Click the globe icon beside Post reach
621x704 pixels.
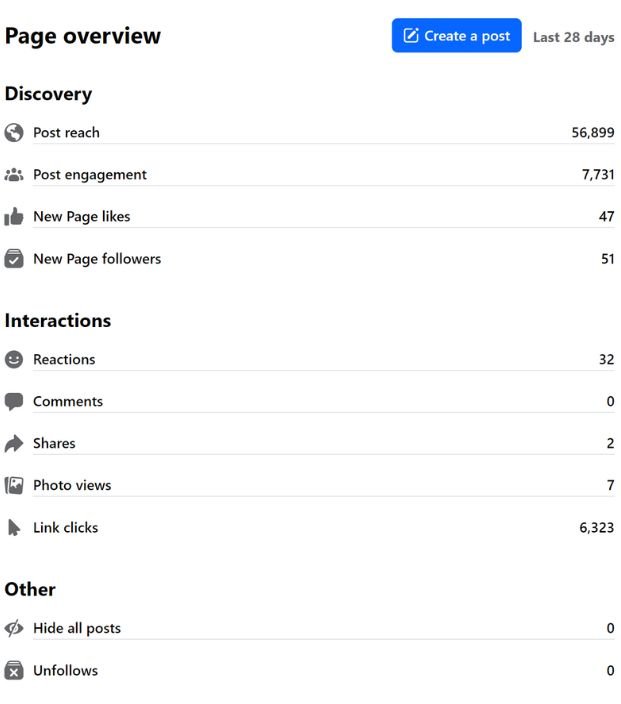click(14, 133)
